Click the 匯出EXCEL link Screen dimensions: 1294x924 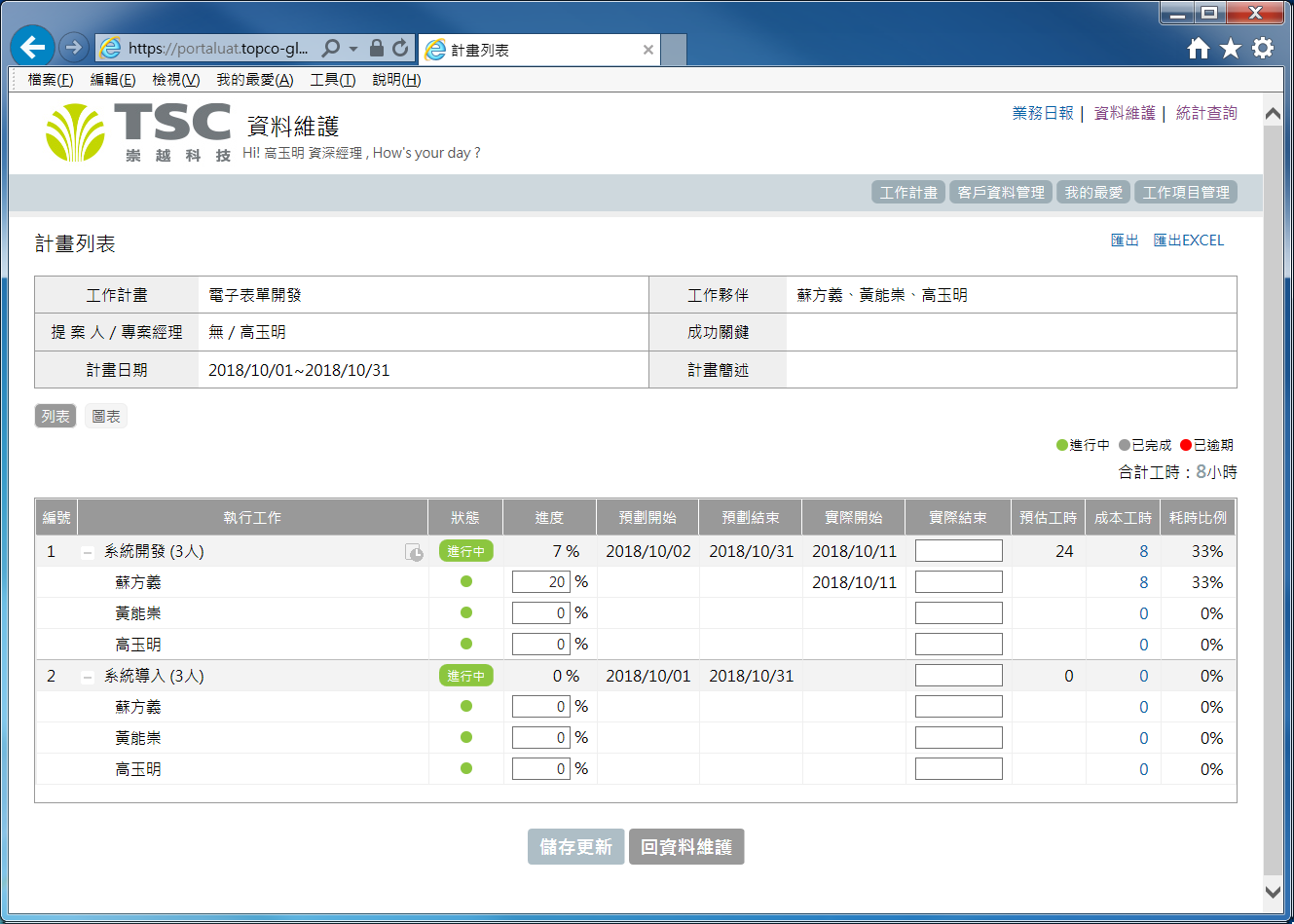click(1188, 240)
